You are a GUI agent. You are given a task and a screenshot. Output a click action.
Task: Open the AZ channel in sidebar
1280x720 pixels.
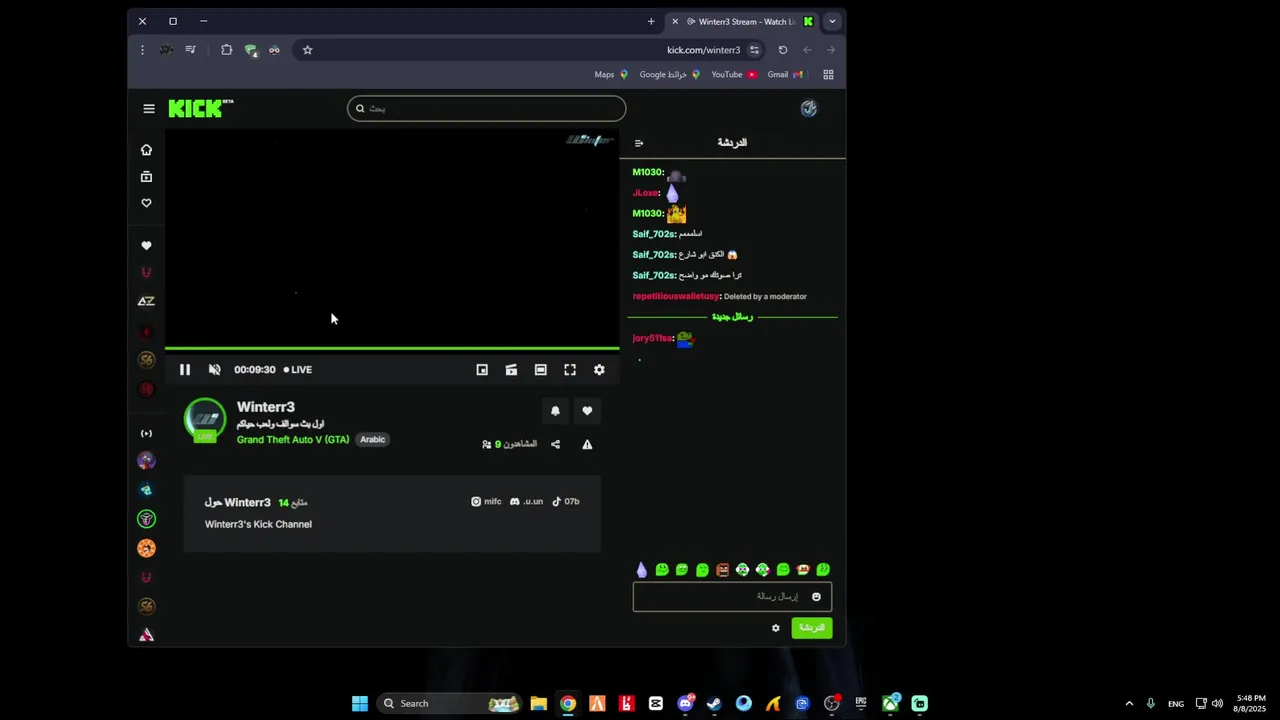146,301
